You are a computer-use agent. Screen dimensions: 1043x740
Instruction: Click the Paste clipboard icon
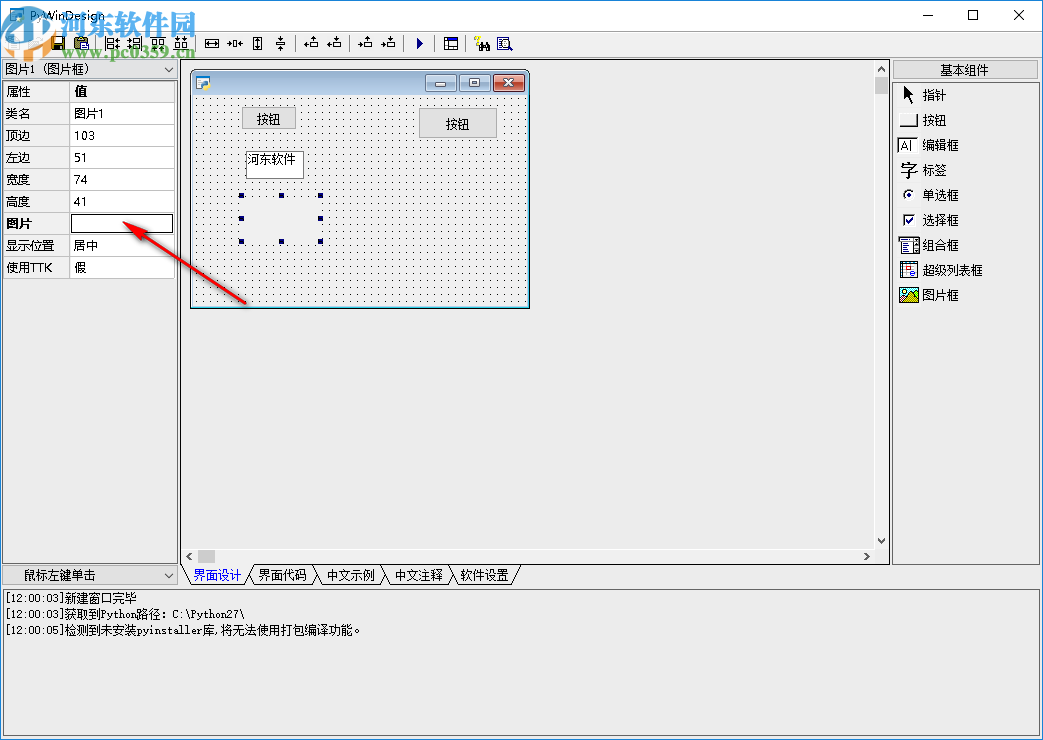[x=81, y=43]
